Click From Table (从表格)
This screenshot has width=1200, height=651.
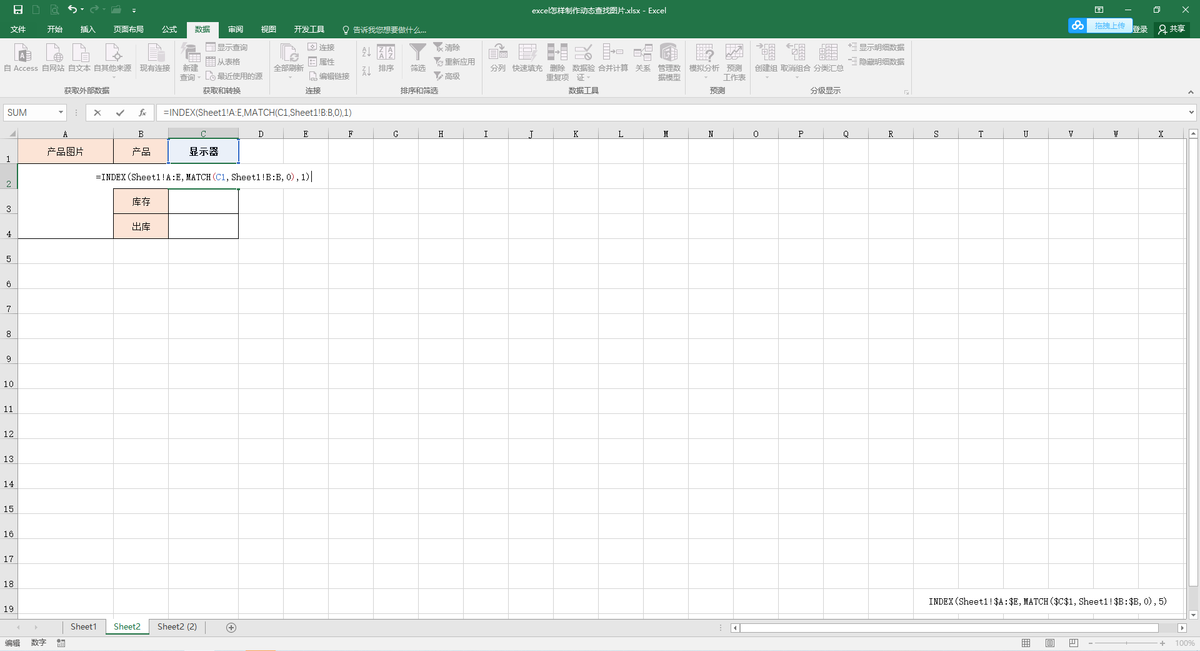click(x=222, y=61)
